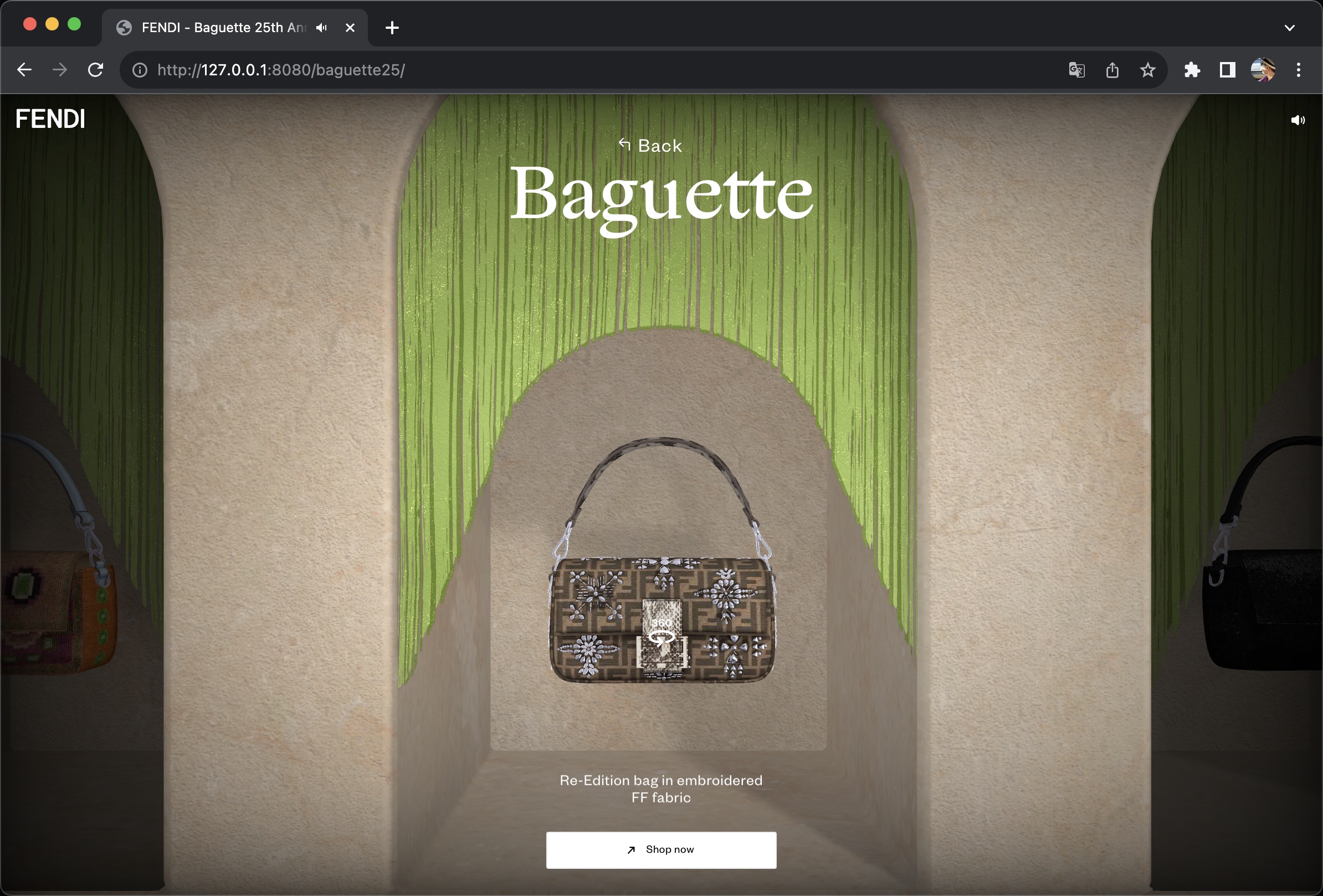Click the Back link above Baguette
Screen dimensions: 1323x896
coord(650,146)
